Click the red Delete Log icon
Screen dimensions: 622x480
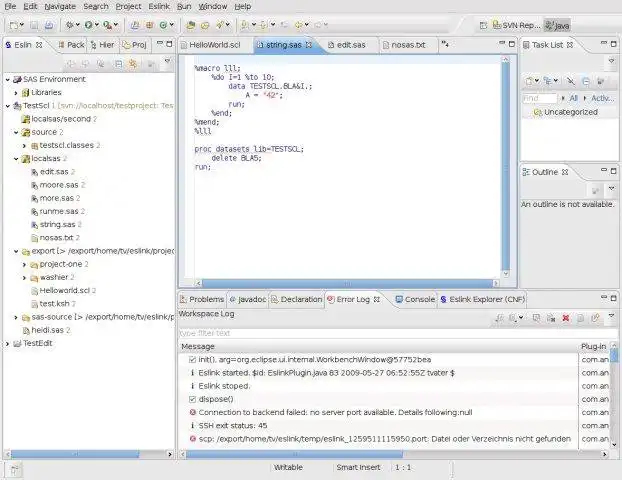click(566, 318)
